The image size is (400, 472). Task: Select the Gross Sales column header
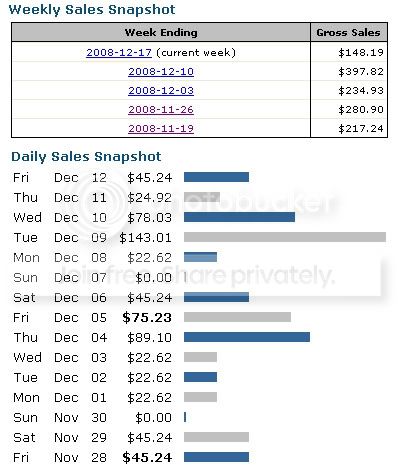[349, 32]
